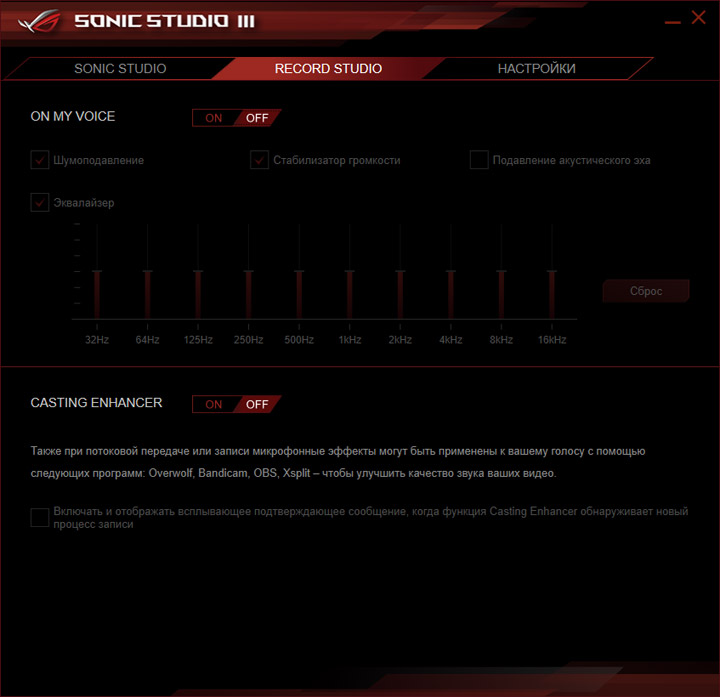720x697 pixels.
Task: Turn ON the Casting Enhancer switch
Action: click(x=214, y=405)
